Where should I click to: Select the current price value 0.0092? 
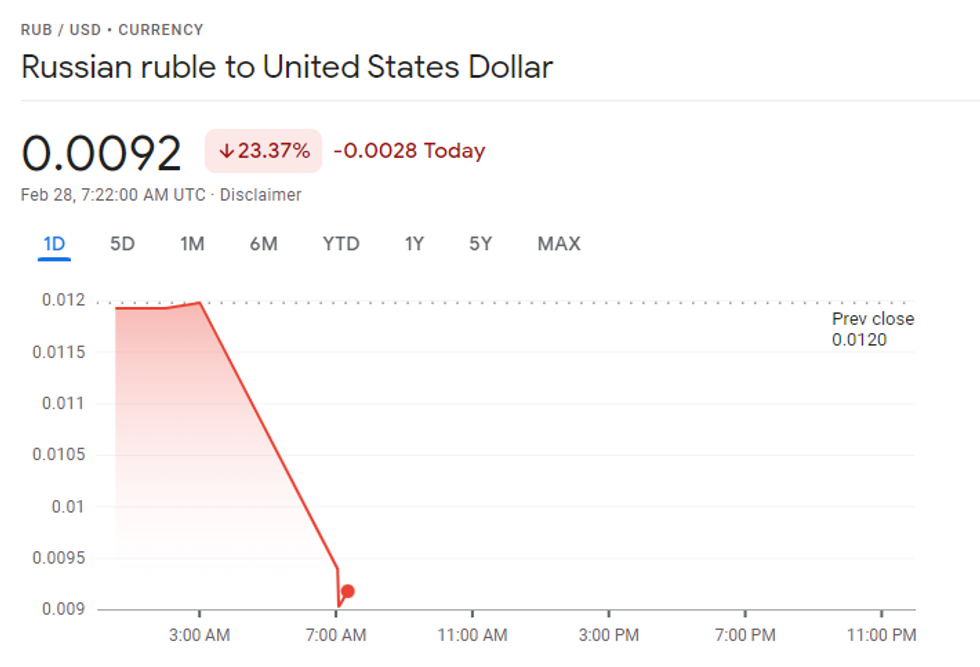pyautogui.click(x=102, y=151)
